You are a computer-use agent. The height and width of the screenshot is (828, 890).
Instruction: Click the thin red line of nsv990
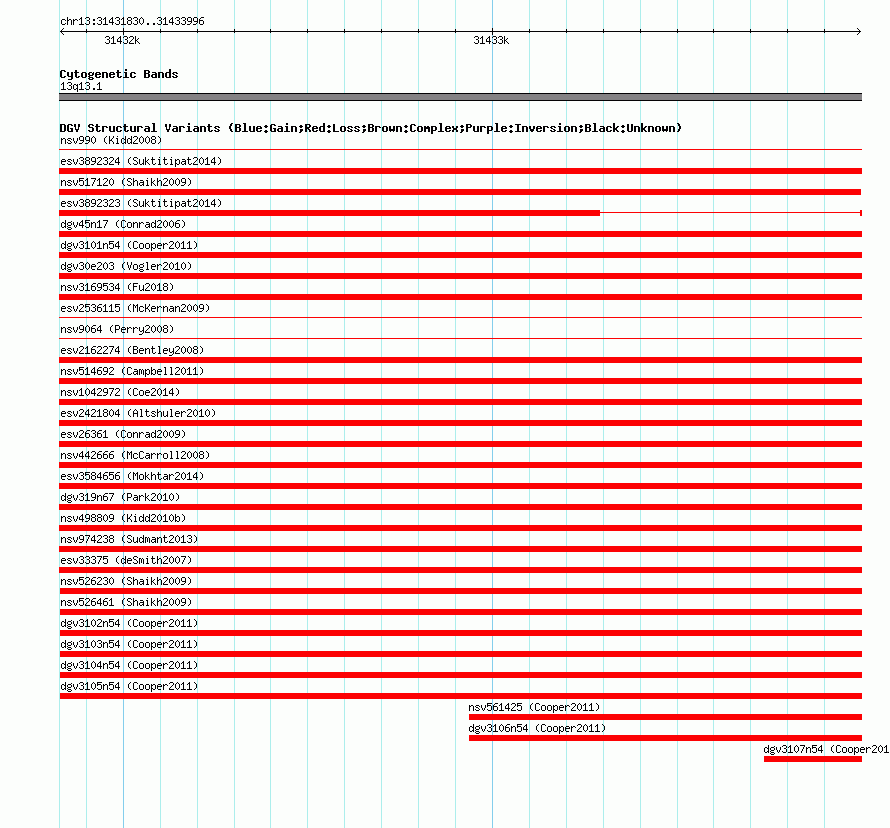click(x=461, y=150)
